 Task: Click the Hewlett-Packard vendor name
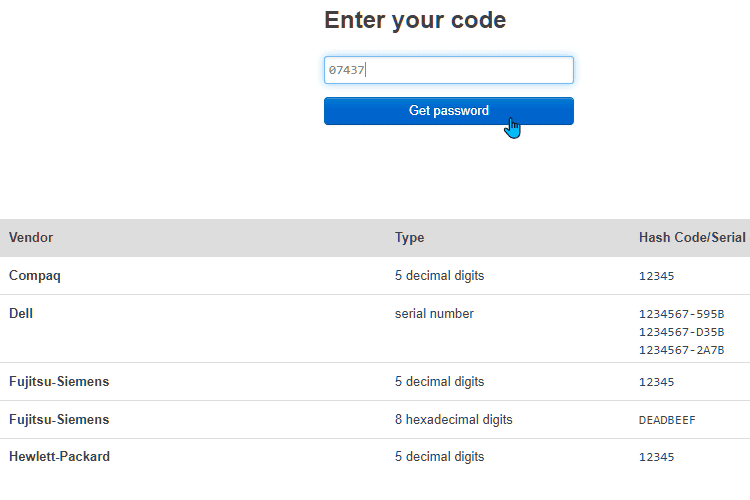point(59,456)
